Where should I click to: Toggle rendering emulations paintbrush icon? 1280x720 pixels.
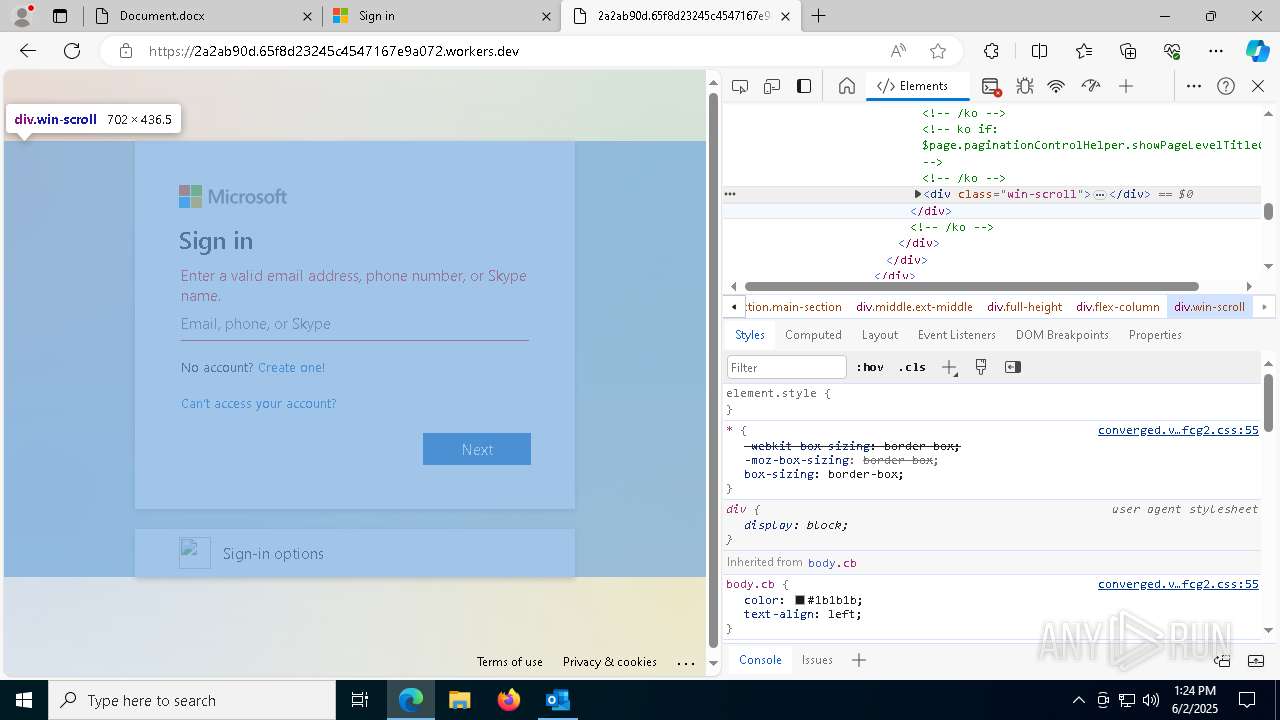[981, 367]
